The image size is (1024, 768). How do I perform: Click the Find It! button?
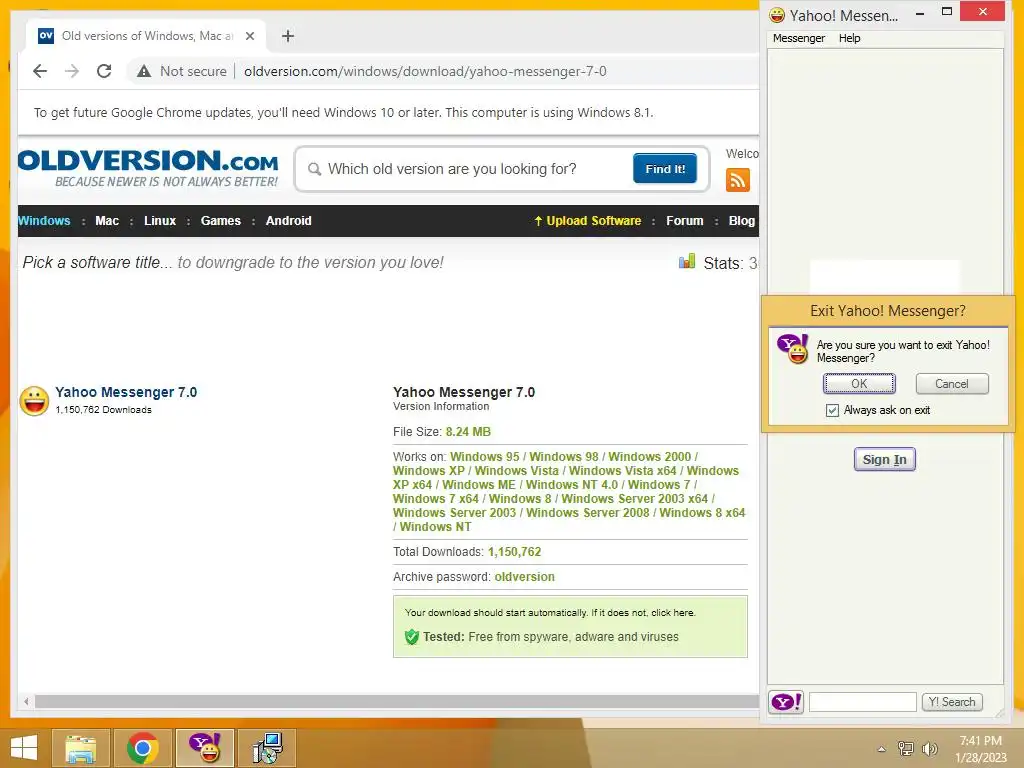coord(665,168)
